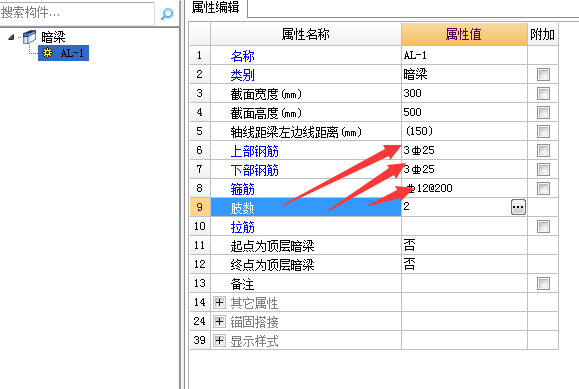Click the 上部钢筋 property link

(254, 151)
